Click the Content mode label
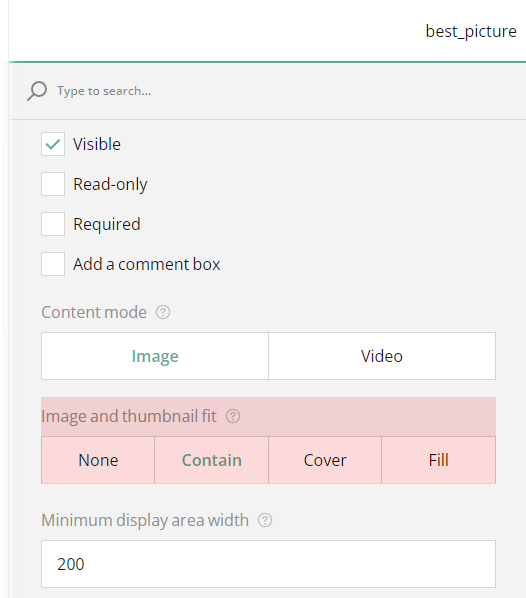The image size is (526, 598). point(94,312)
